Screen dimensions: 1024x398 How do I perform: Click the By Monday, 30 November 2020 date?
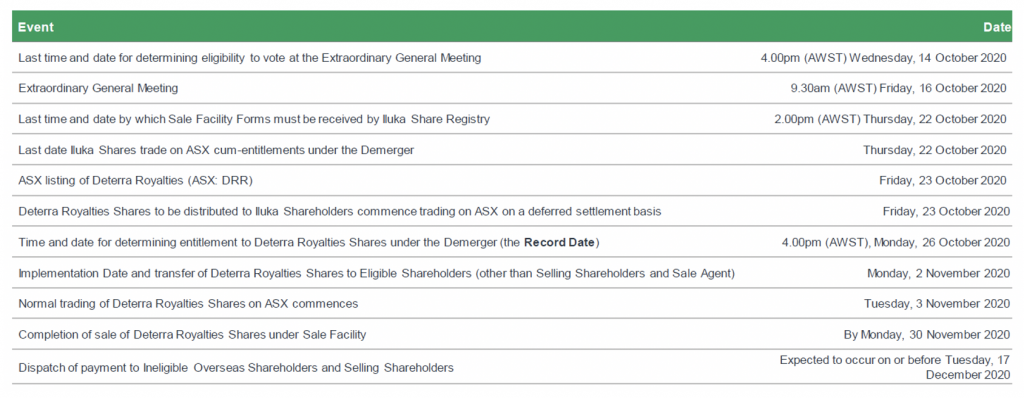point(927,335)
